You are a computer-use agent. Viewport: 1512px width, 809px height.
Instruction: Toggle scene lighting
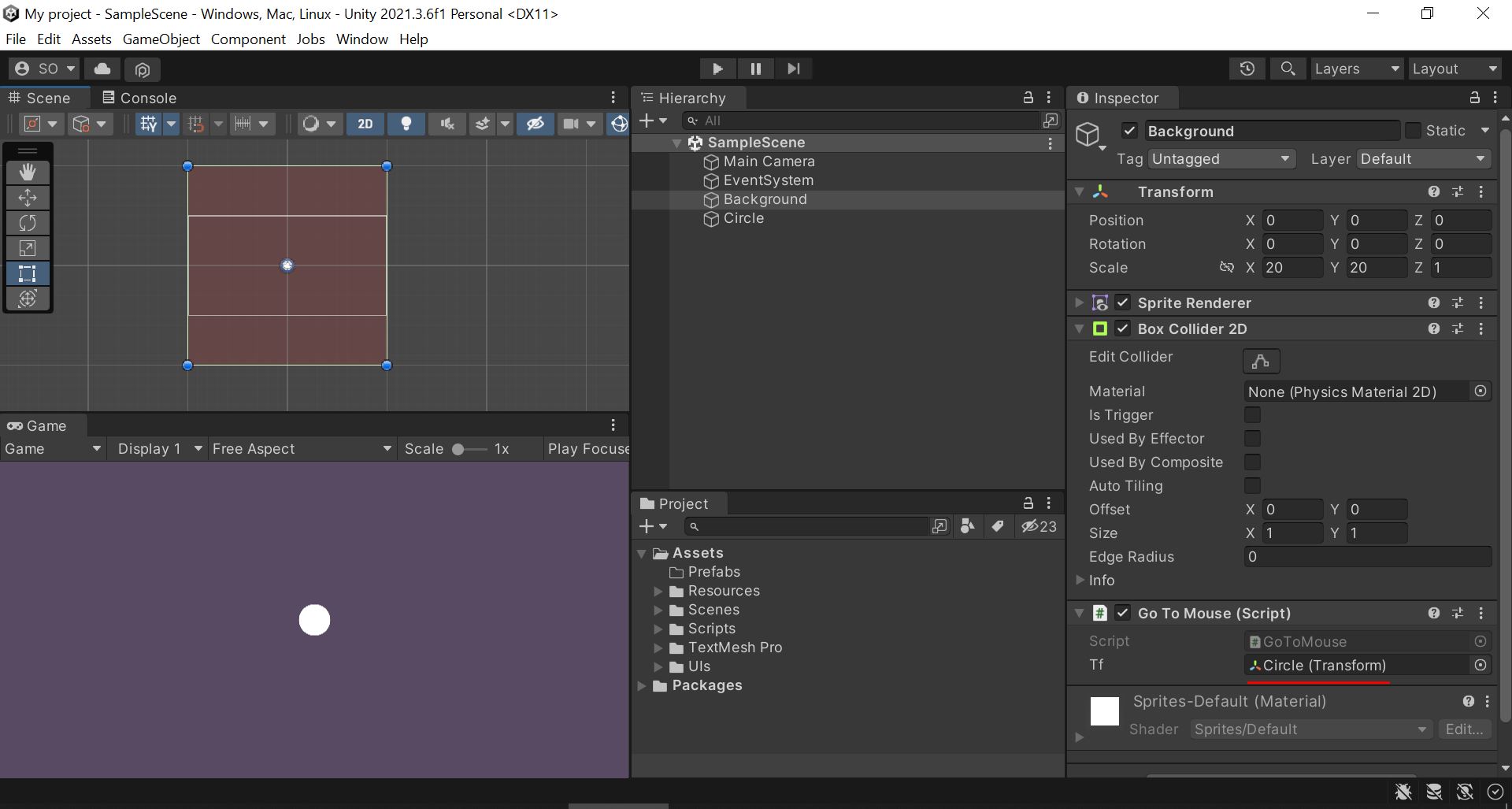tap(406, 124)
